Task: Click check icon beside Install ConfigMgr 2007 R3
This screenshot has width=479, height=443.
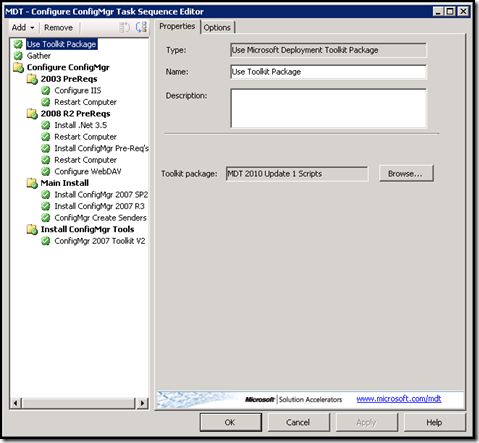Action: coord(46,206)
